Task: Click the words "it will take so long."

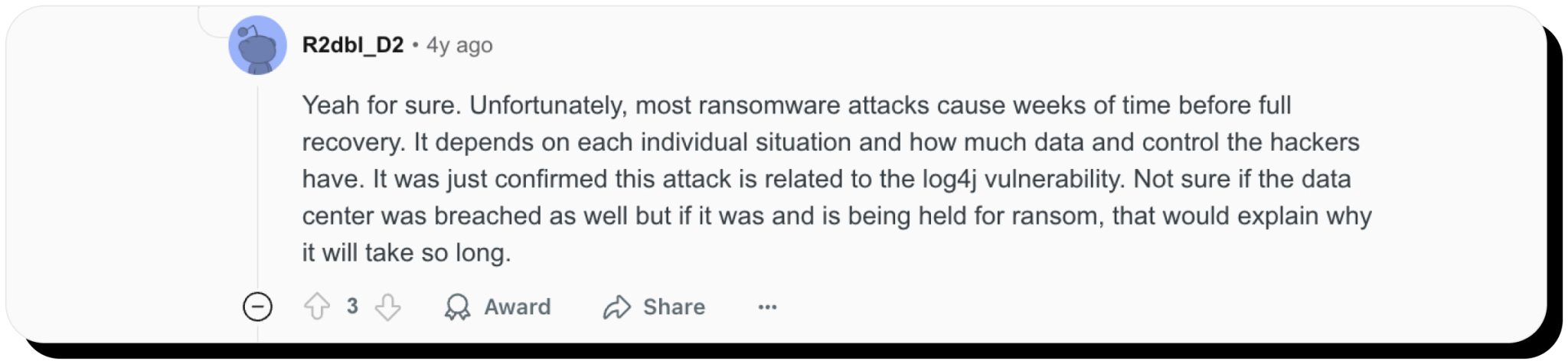Action: point(406,252)
